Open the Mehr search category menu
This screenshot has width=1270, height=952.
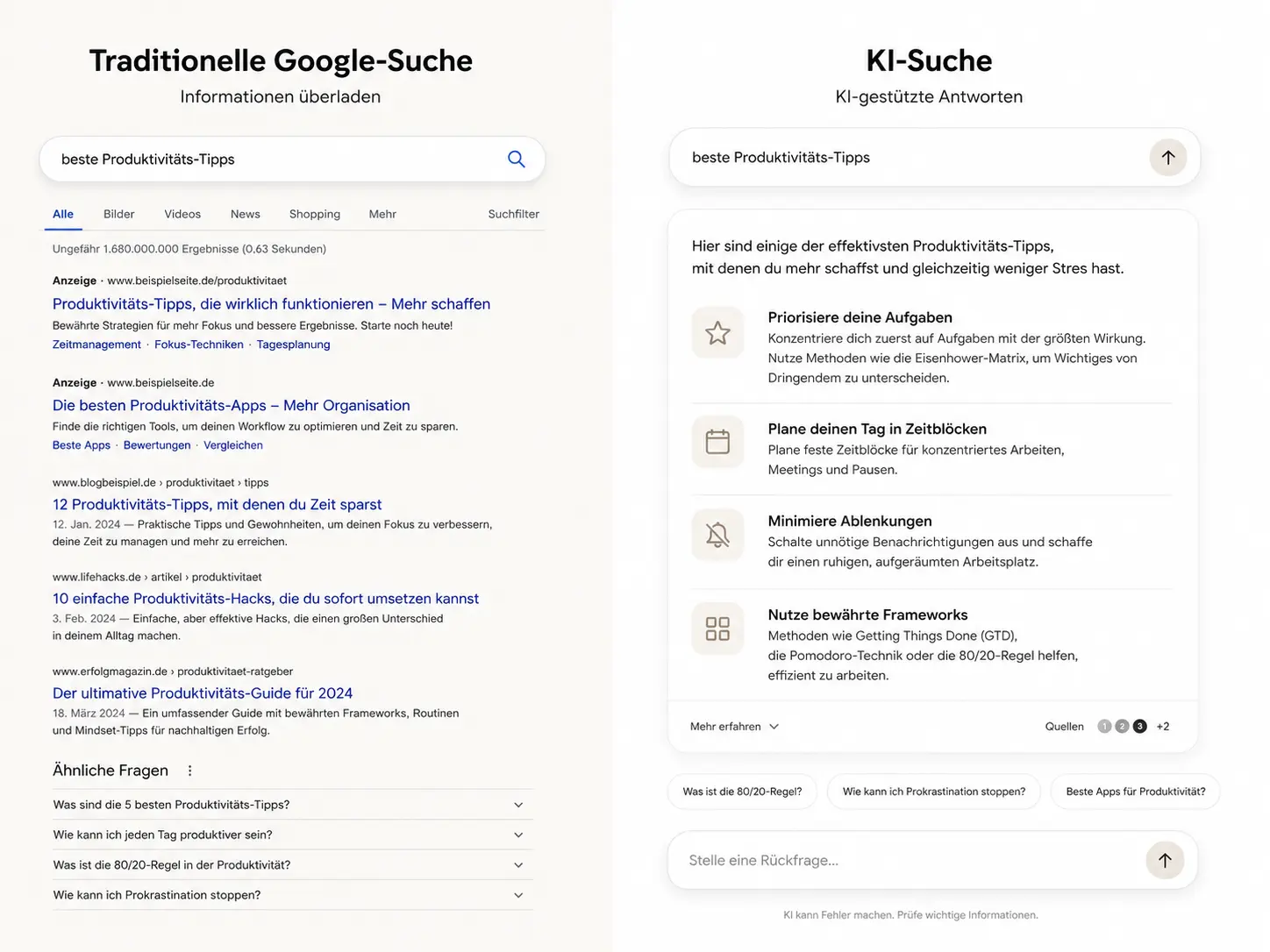[382, 214]
